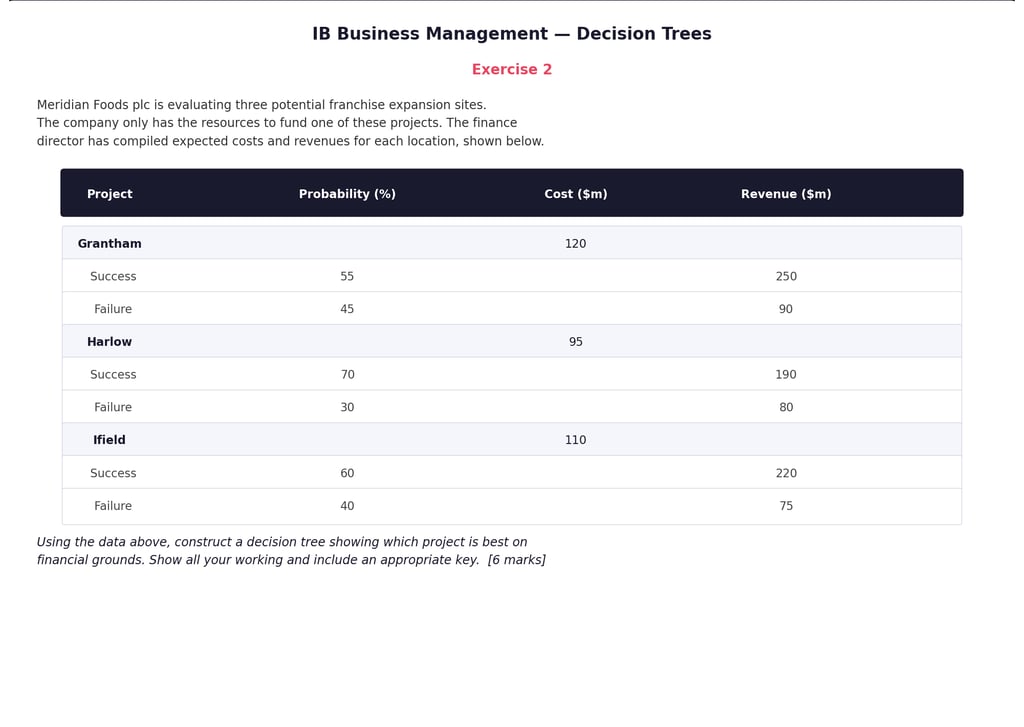Click Harlow's cost value 95

575,342
